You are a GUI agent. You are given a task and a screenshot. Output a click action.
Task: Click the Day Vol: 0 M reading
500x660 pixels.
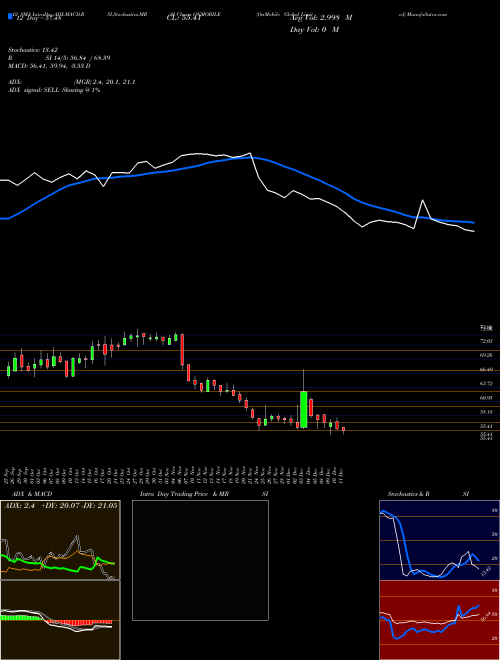pyautogui.click(x=314, y=30)
